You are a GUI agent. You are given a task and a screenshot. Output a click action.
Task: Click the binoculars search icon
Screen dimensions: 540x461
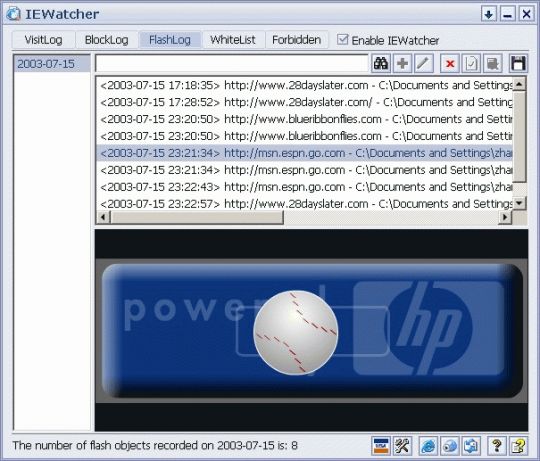tap(381, 63)
